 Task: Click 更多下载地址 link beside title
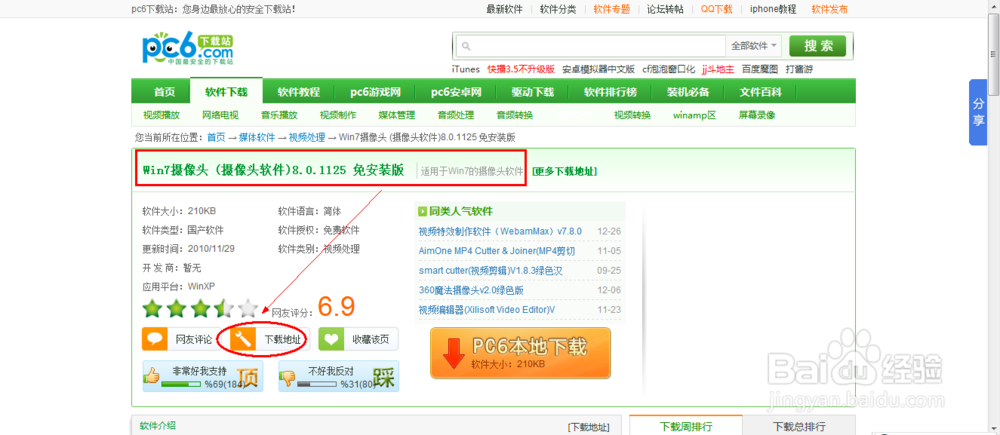(565, 171)
